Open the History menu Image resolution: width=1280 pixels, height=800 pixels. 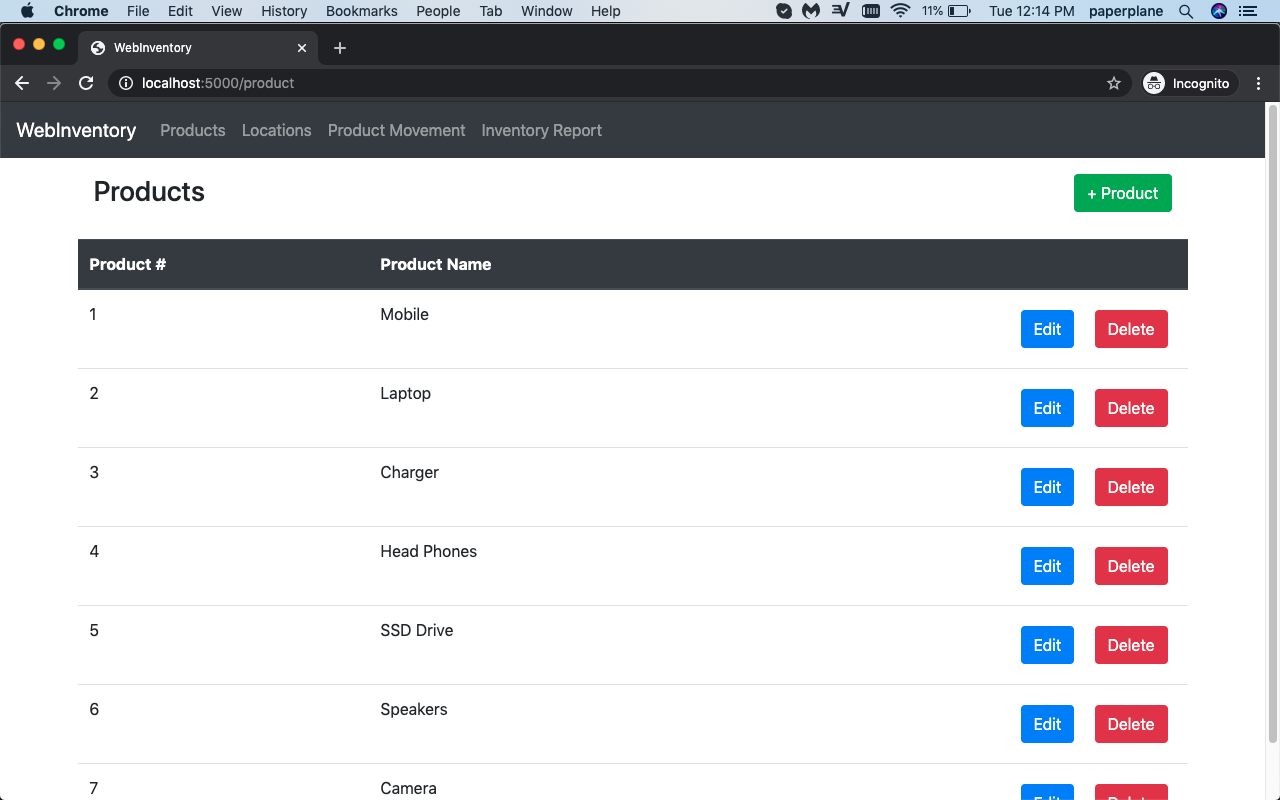pos(284,11)
